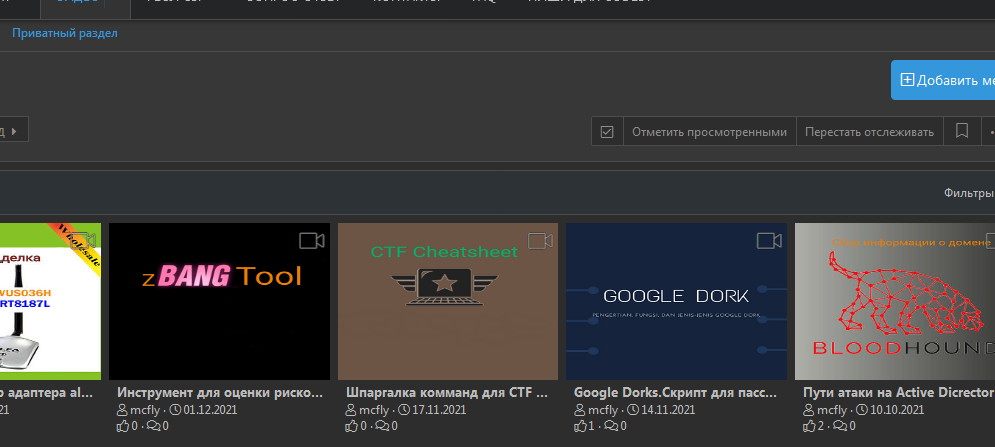
Task: Click the thumbs-up icon under the zBANG item
Action: 123,425
